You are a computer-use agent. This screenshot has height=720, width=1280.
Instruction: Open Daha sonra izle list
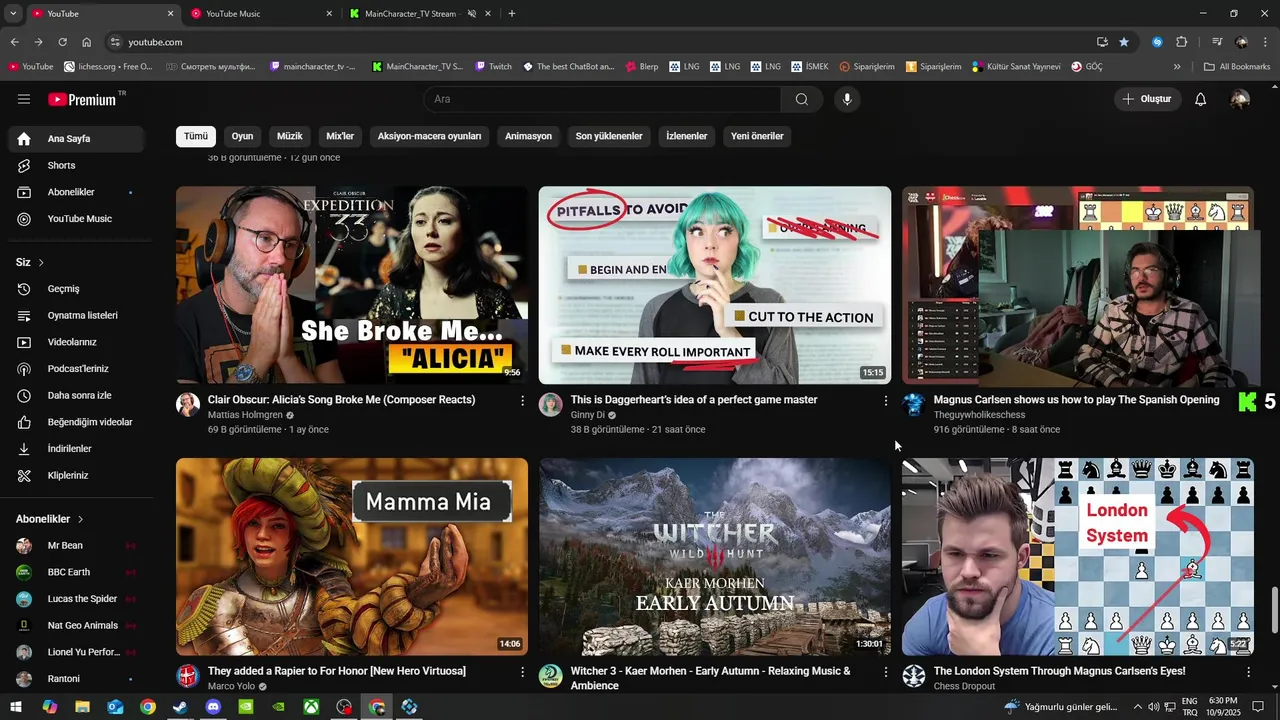pyautogui.click(x=76, y=395)
